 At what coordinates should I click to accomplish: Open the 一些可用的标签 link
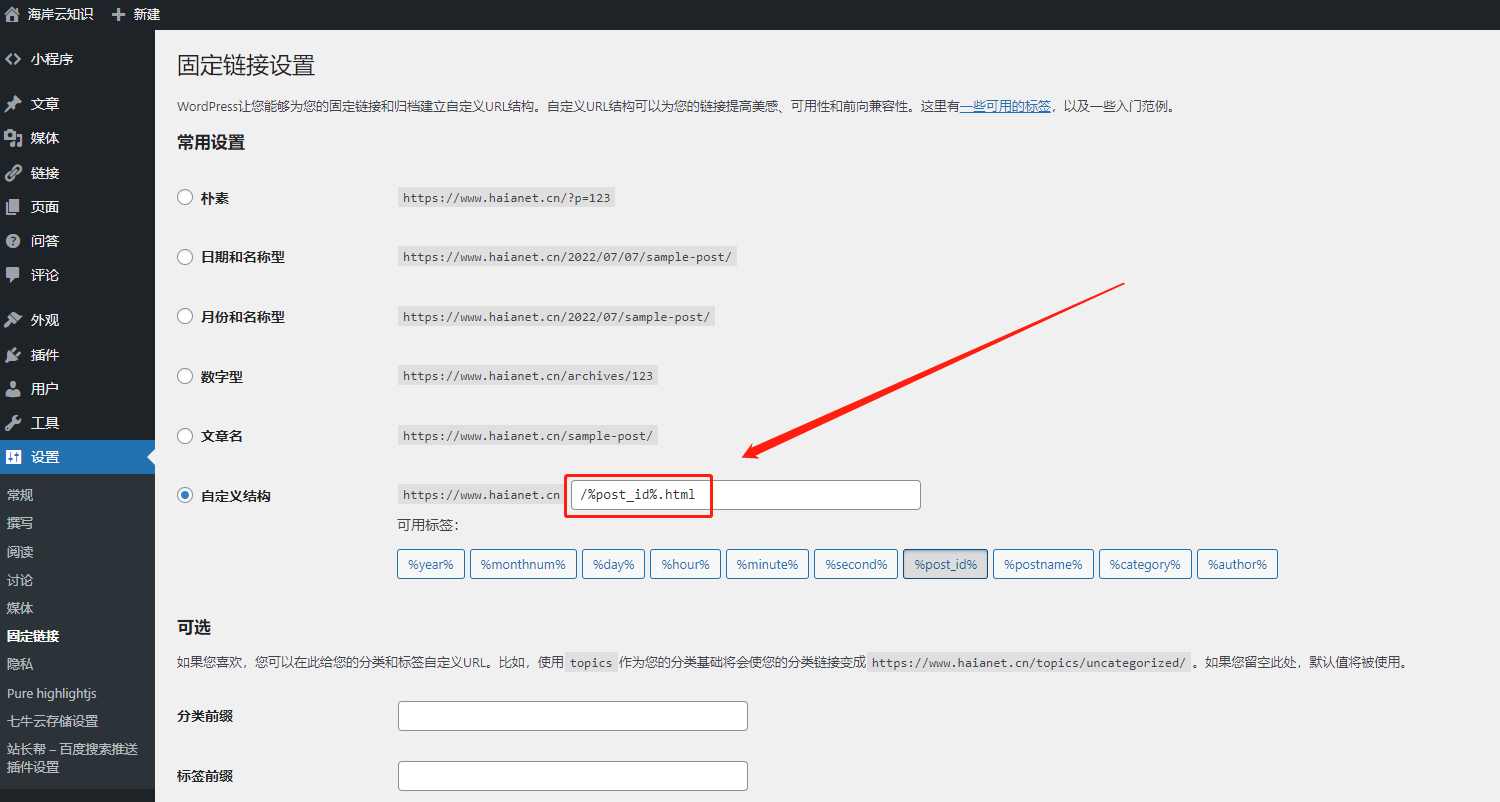1005,106
